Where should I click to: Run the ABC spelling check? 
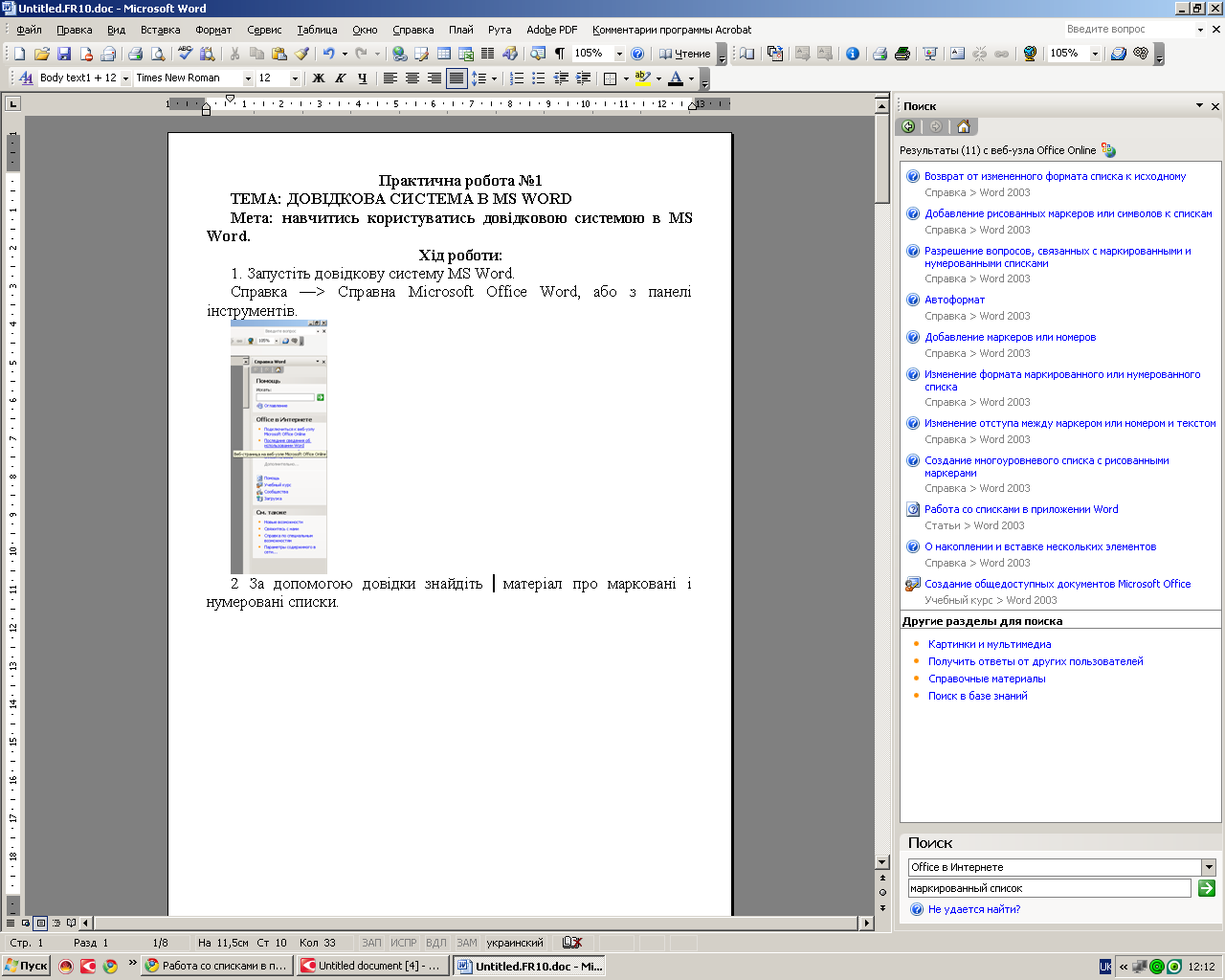point(185,54)
